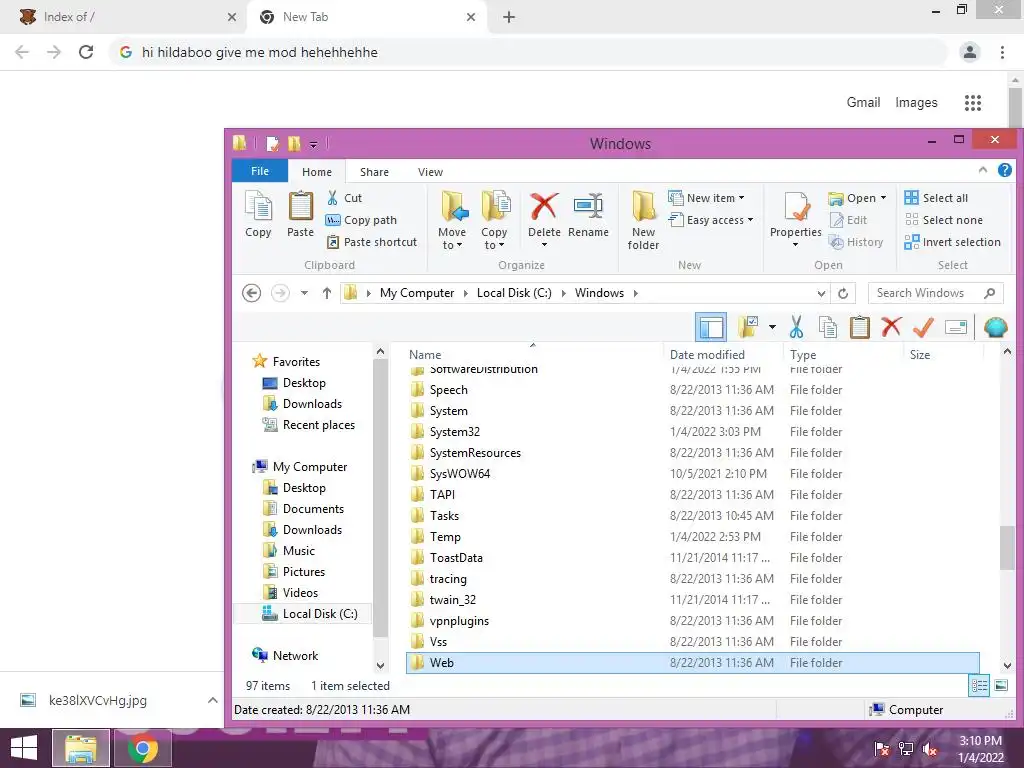The height and width of the screenshot is (768, 1024).
Task: Click Select none in ribbon
Action: tap(944, 220)
